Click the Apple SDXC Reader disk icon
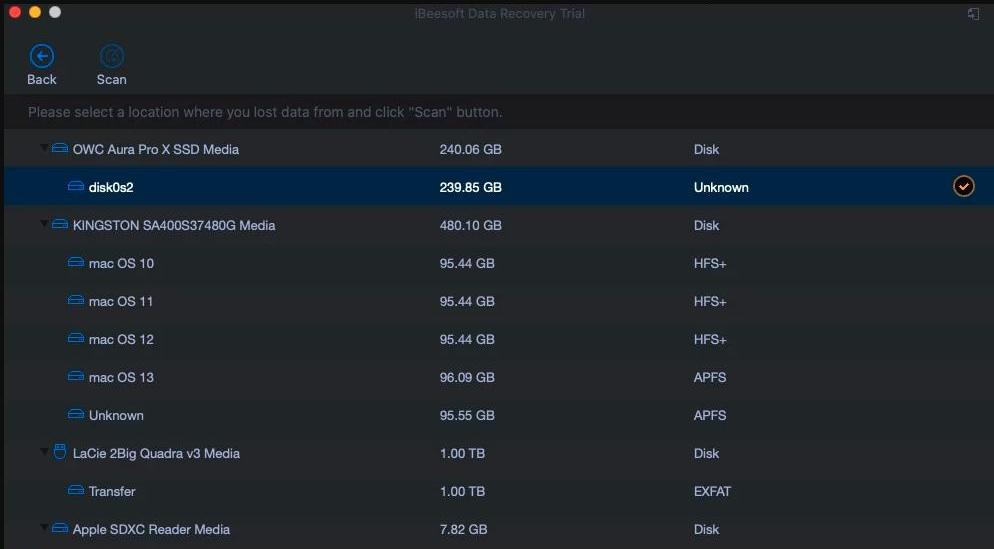The image size is (994, 549). click(x=60, y=528)
